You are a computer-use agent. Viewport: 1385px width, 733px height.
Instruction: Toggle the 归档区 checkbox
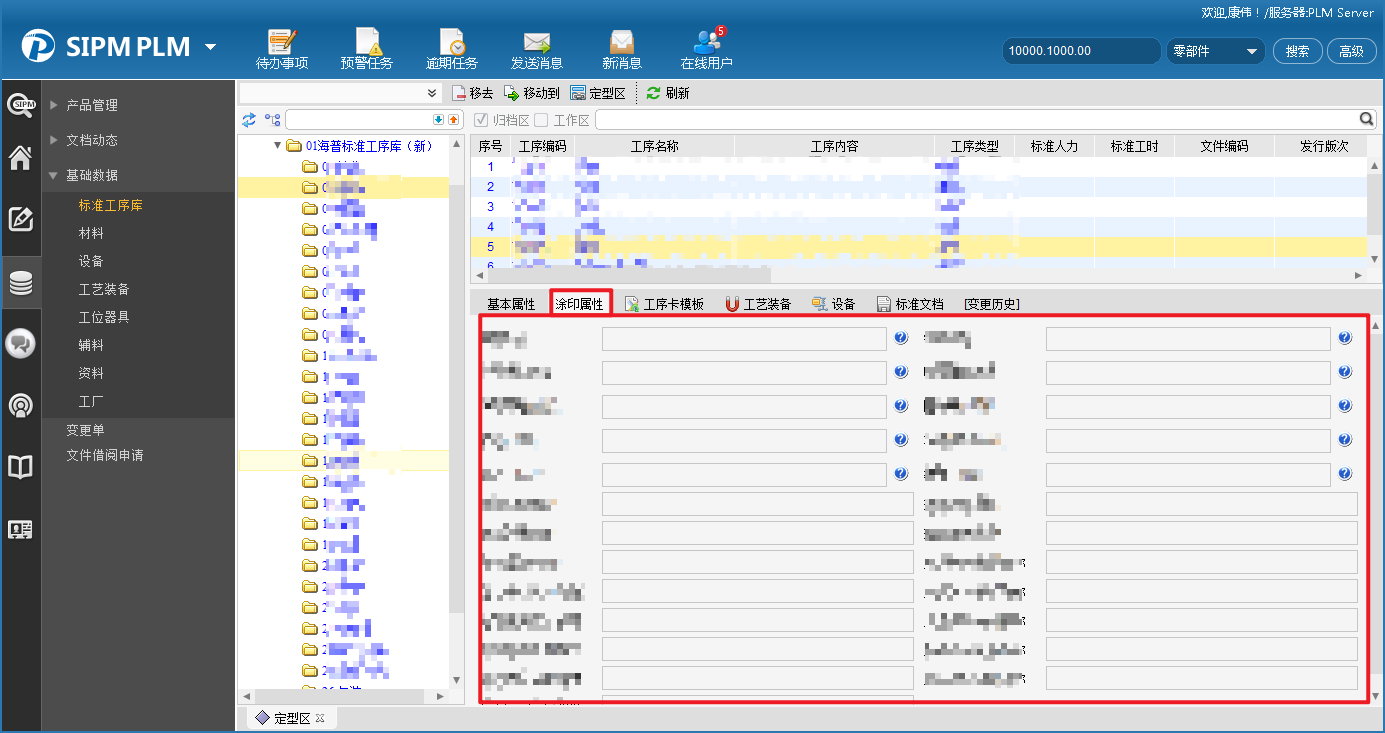[x=481, y=120]
